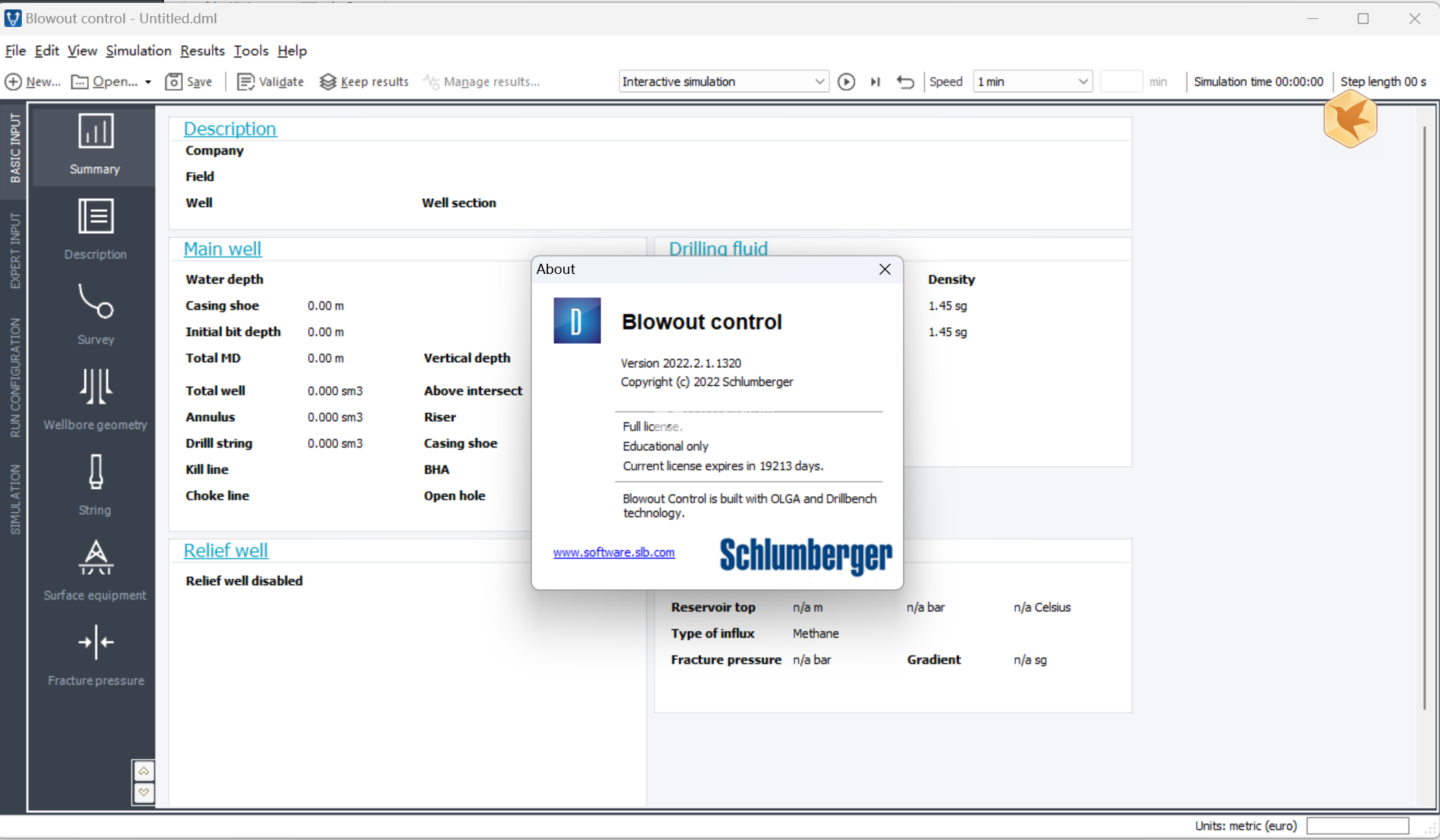Click the Step length 00 s readout
The width and height of the screenshot is (1440, 840).
click(1383, 82)
